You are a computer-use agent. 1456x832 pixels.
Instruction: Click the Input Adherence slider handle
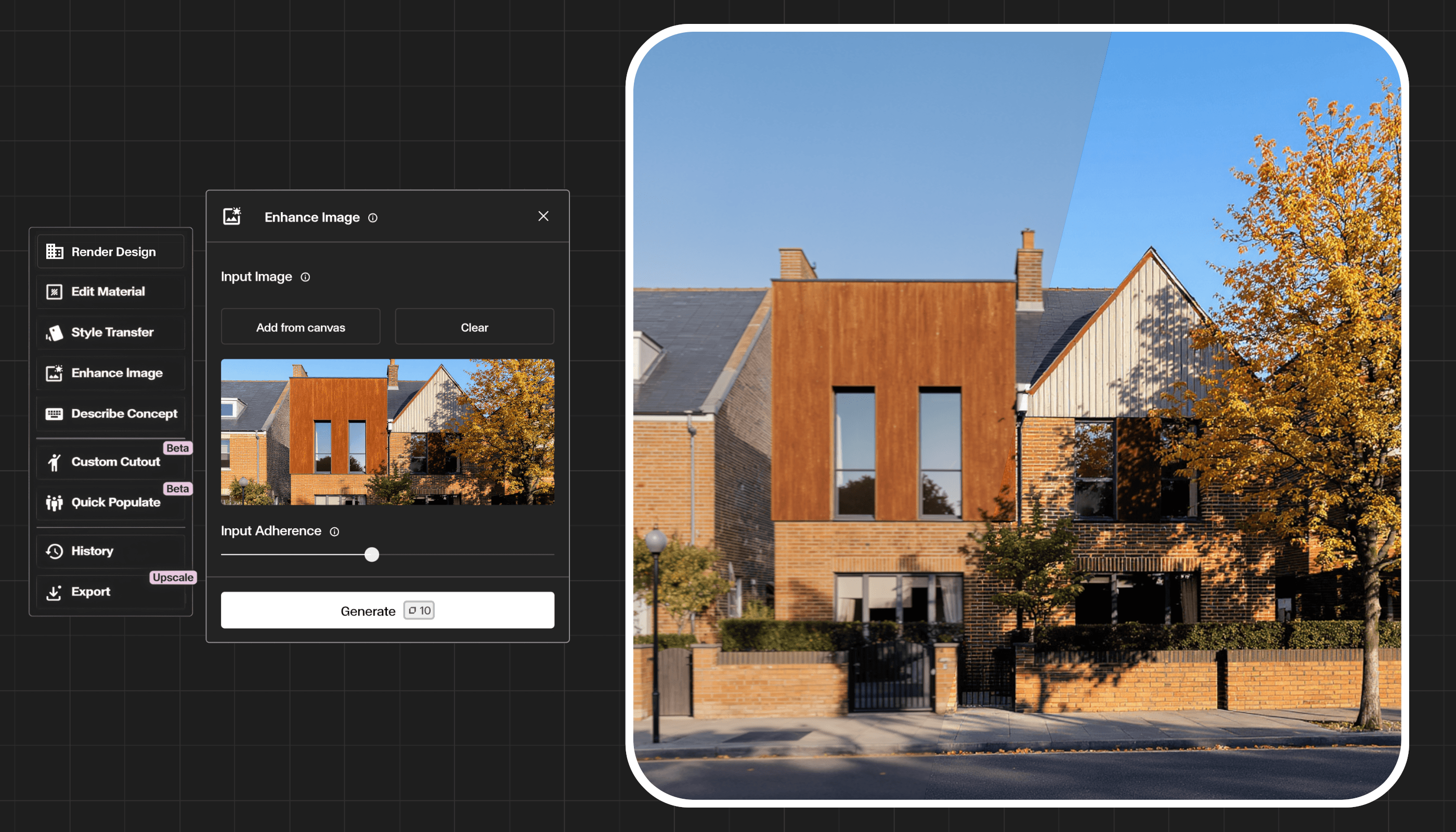(372, 554)
